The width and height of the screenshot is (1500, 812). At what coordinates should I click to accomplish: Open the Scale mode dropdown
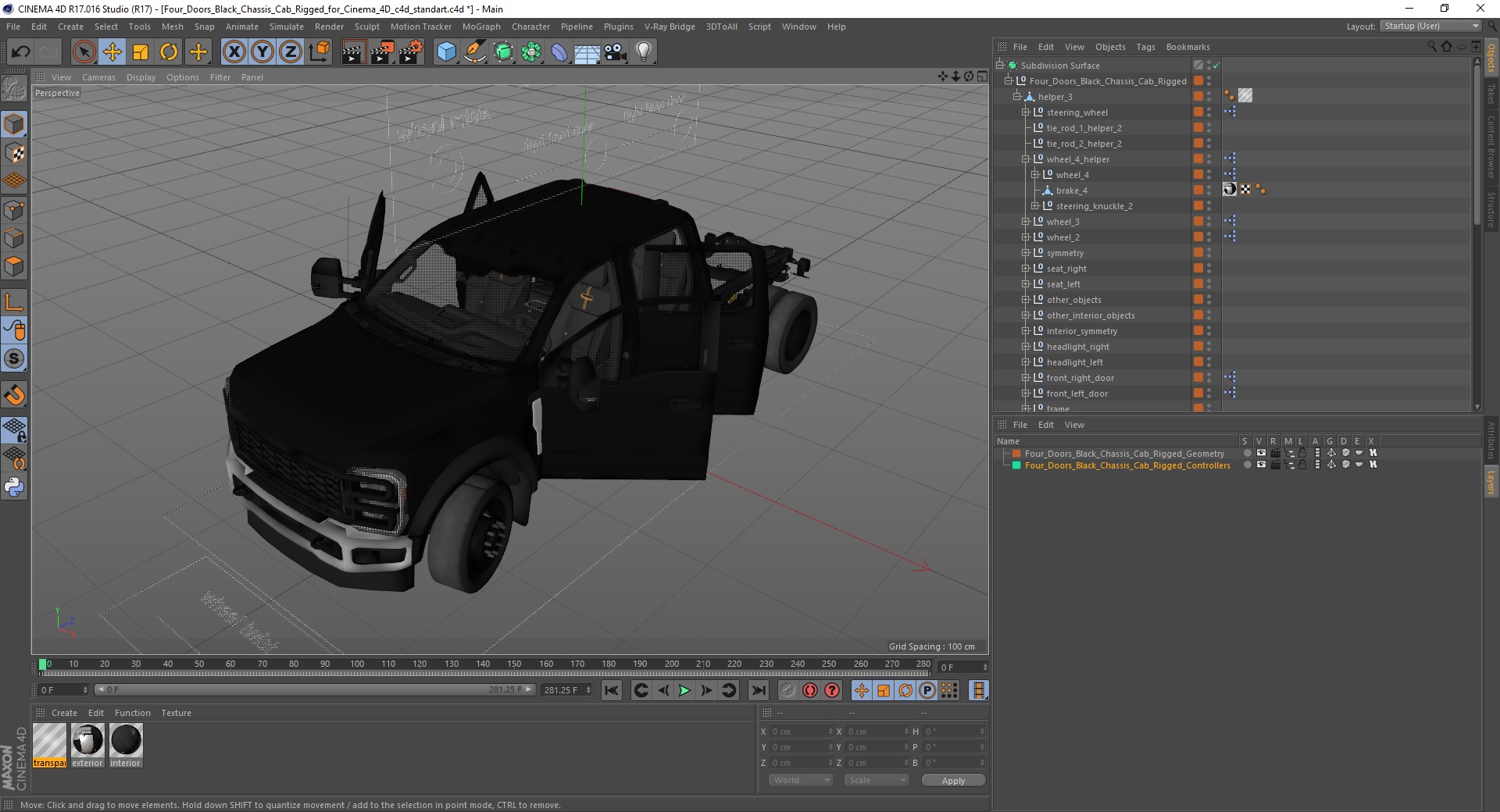coord(877,780)
